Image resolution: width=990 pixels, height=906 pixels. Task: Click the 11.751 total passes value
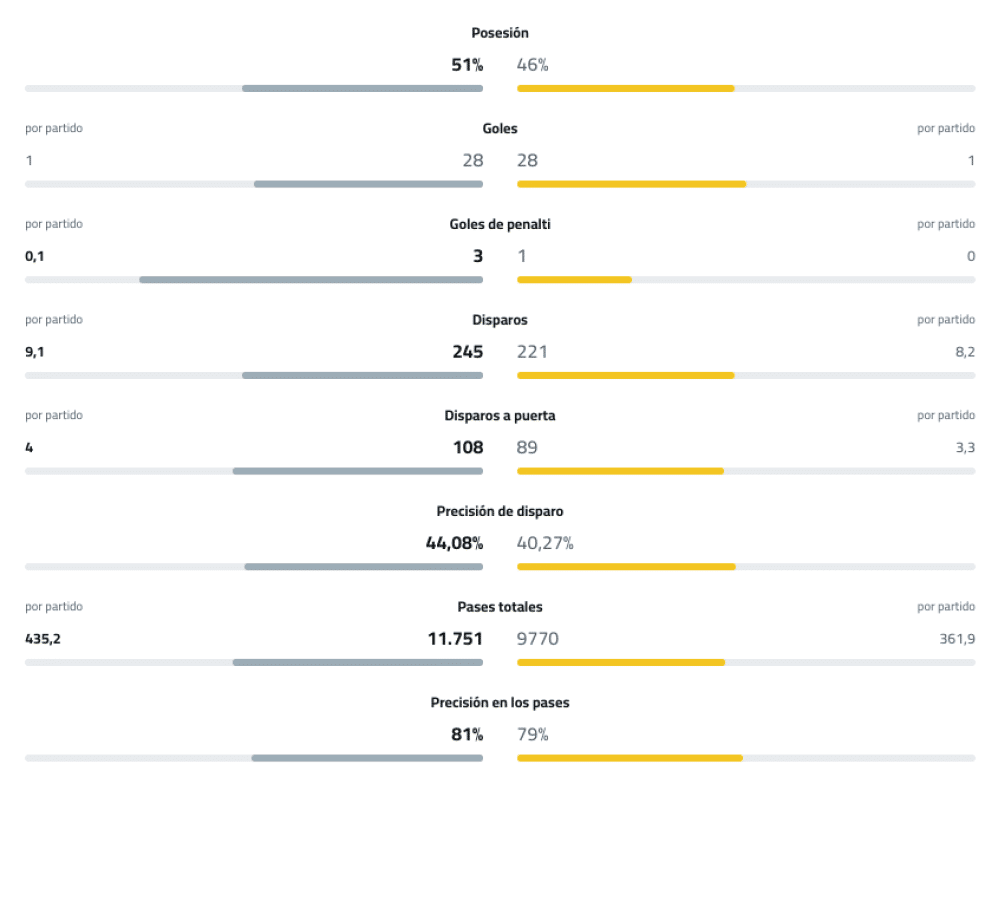[455, 639]
